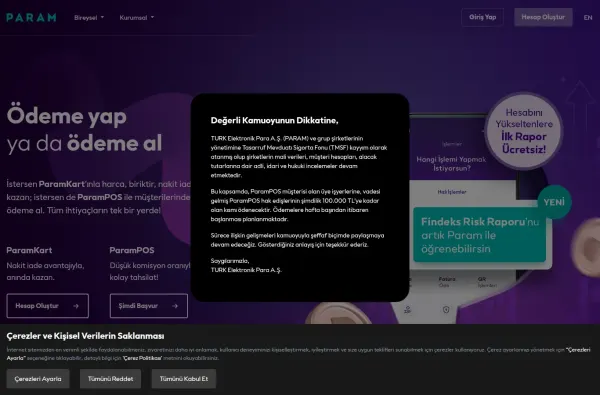The image size is (600, 395).
Task: Click arrow icon in lower Hesap Oluştur button
Action: (76, 306)
